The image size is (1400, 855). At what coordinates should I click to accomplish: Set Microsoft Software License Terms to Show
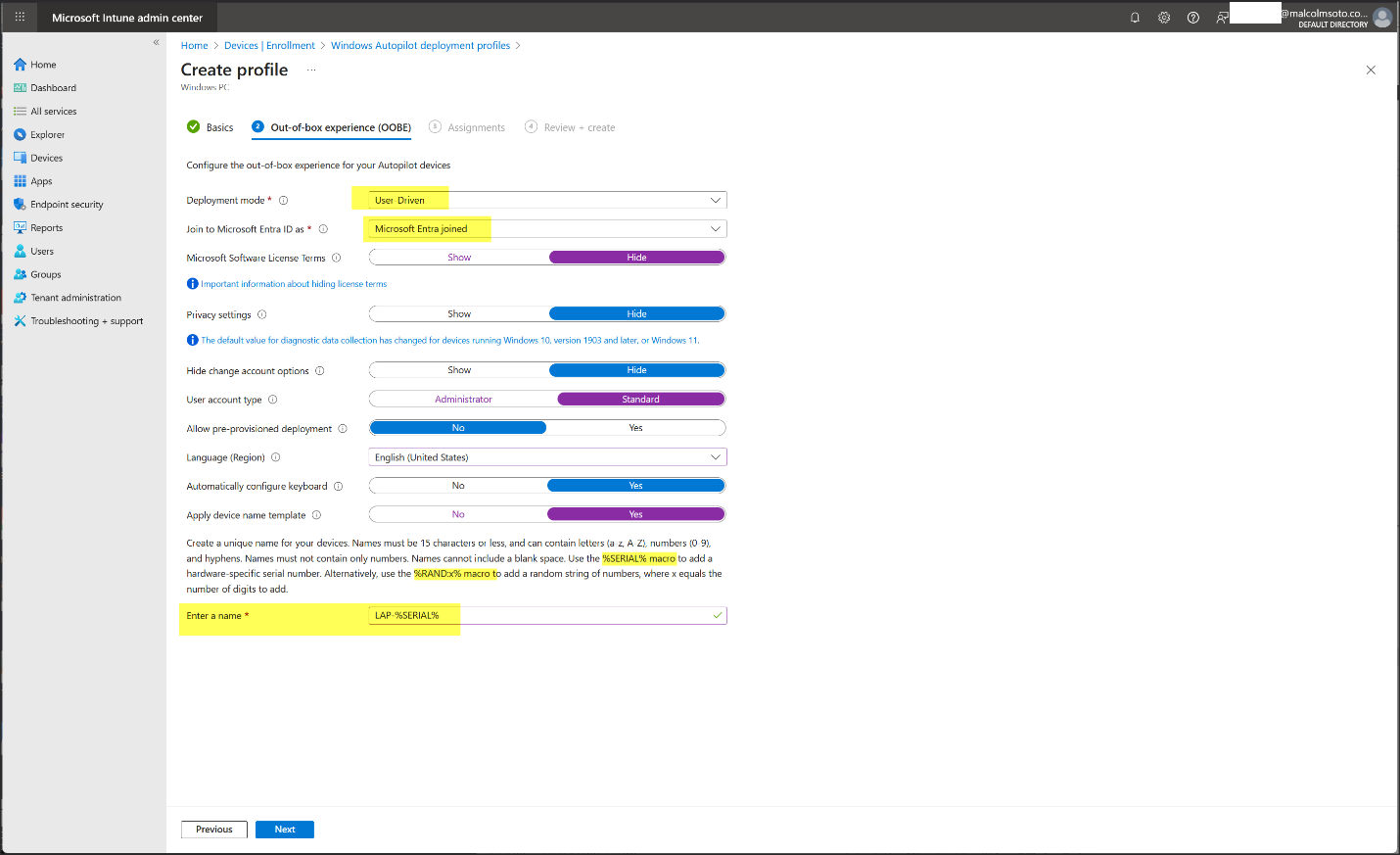459,258
